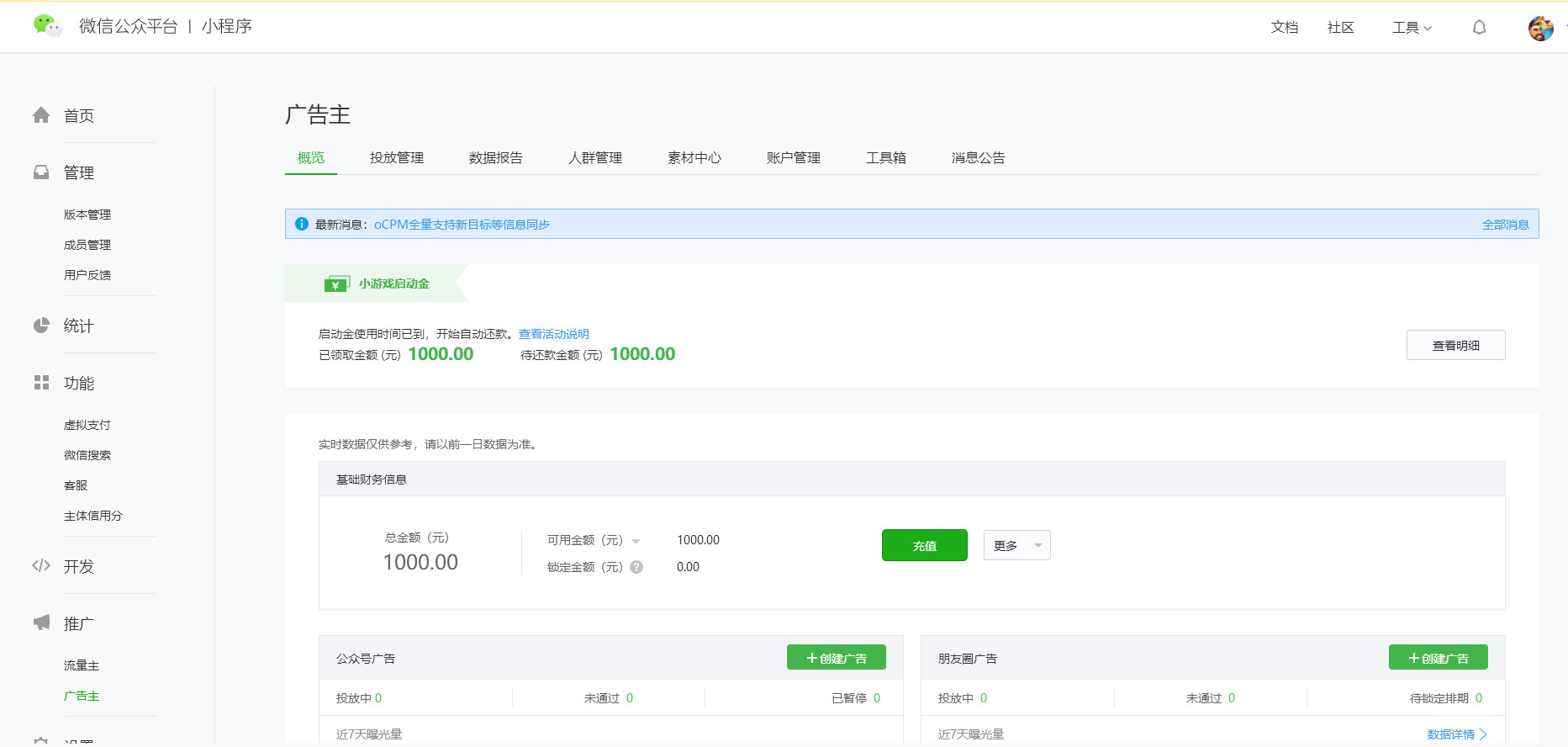The height and width of the screenshot is (747, 1568).
Task: Click 公众号广告 未通过 count
Action: click(630, 698)
